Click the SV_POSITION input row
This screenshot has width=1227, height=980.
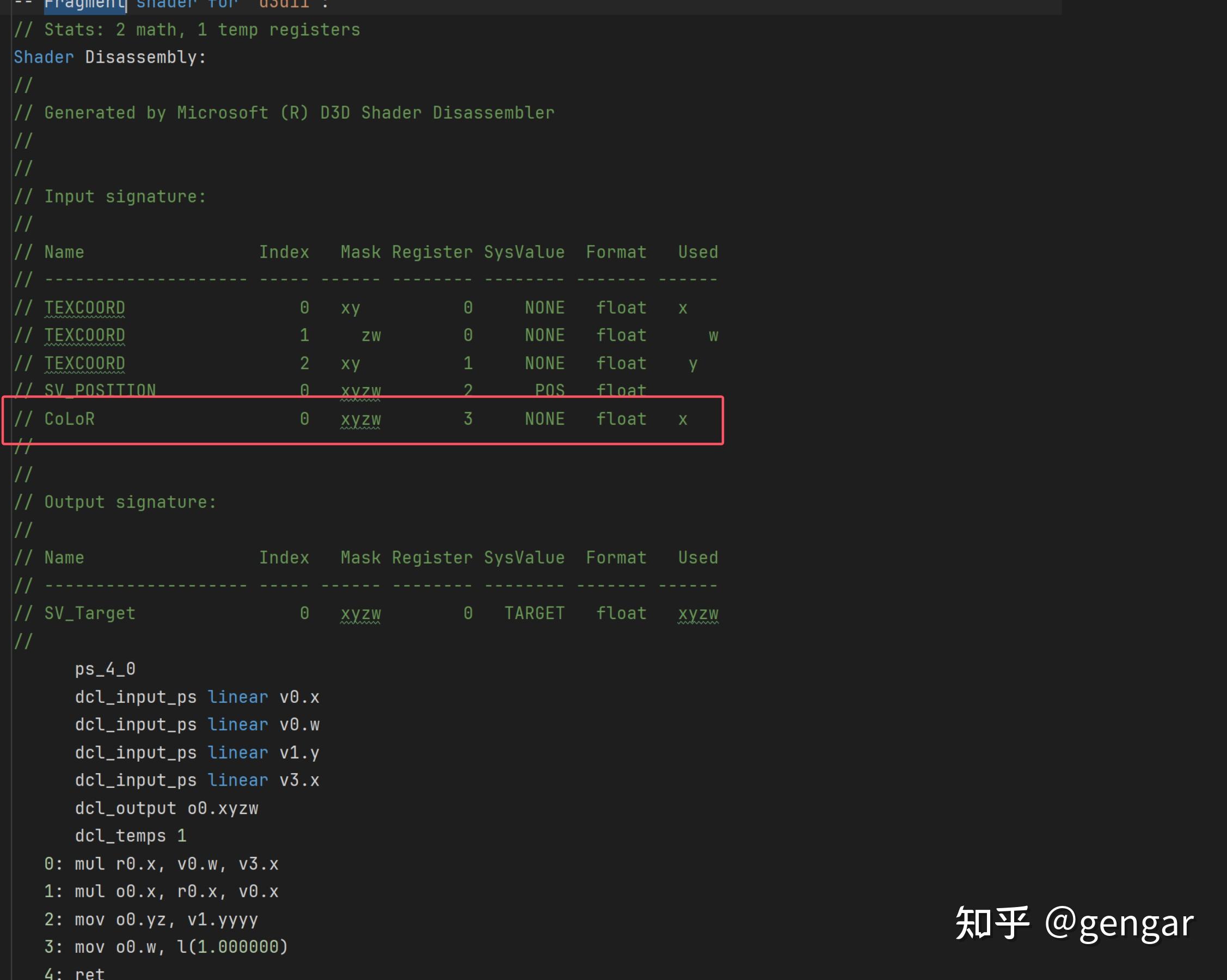[x=100, y=390]
